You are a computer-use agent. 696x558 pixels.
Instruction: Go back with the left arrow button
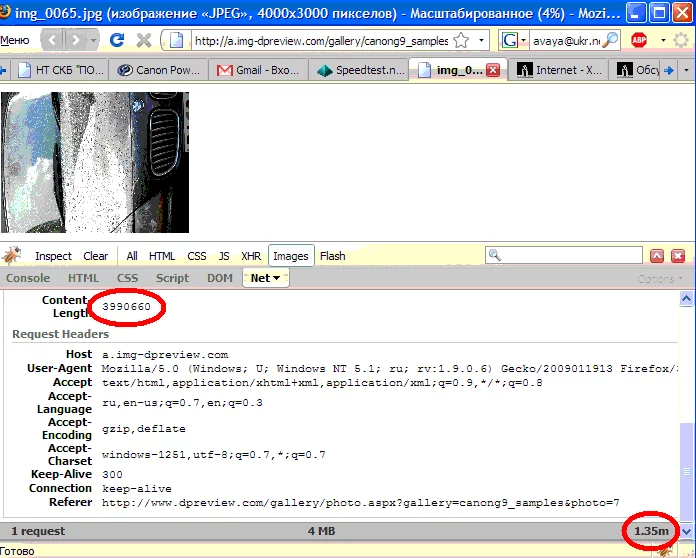pos(52,40)
